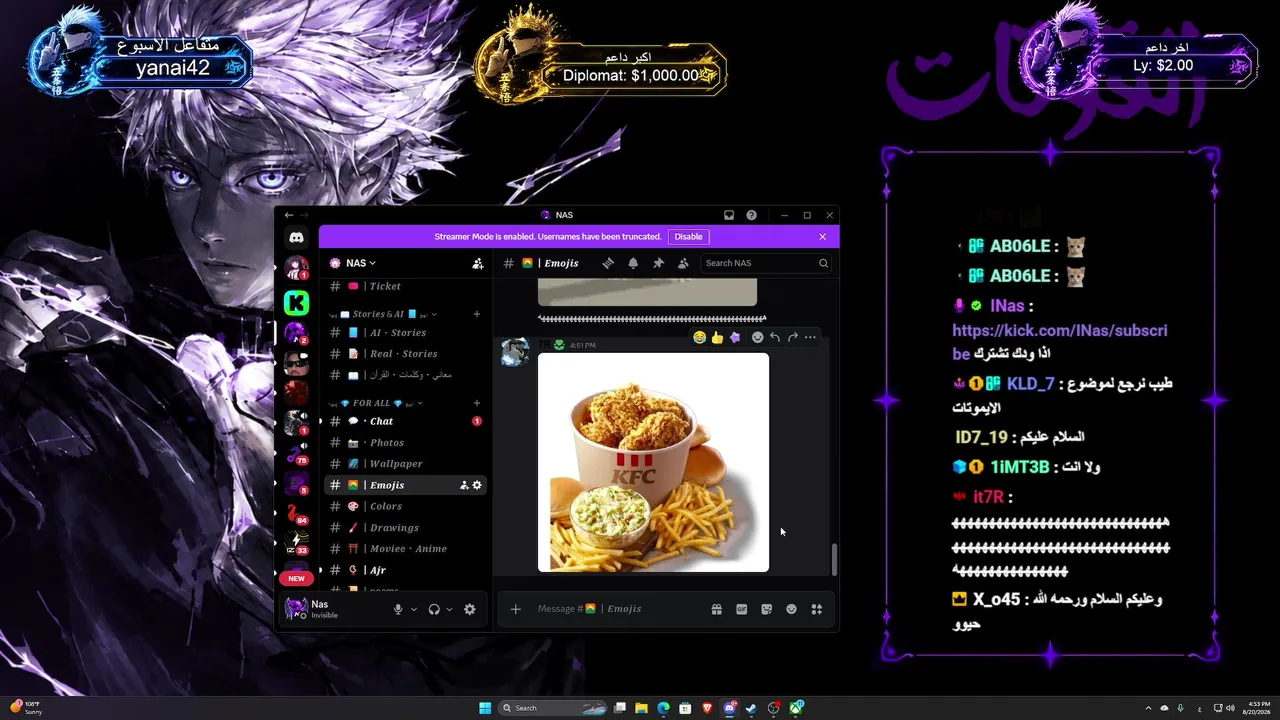
Task: Reply to the KFC image message
Action: pos(775,337)
